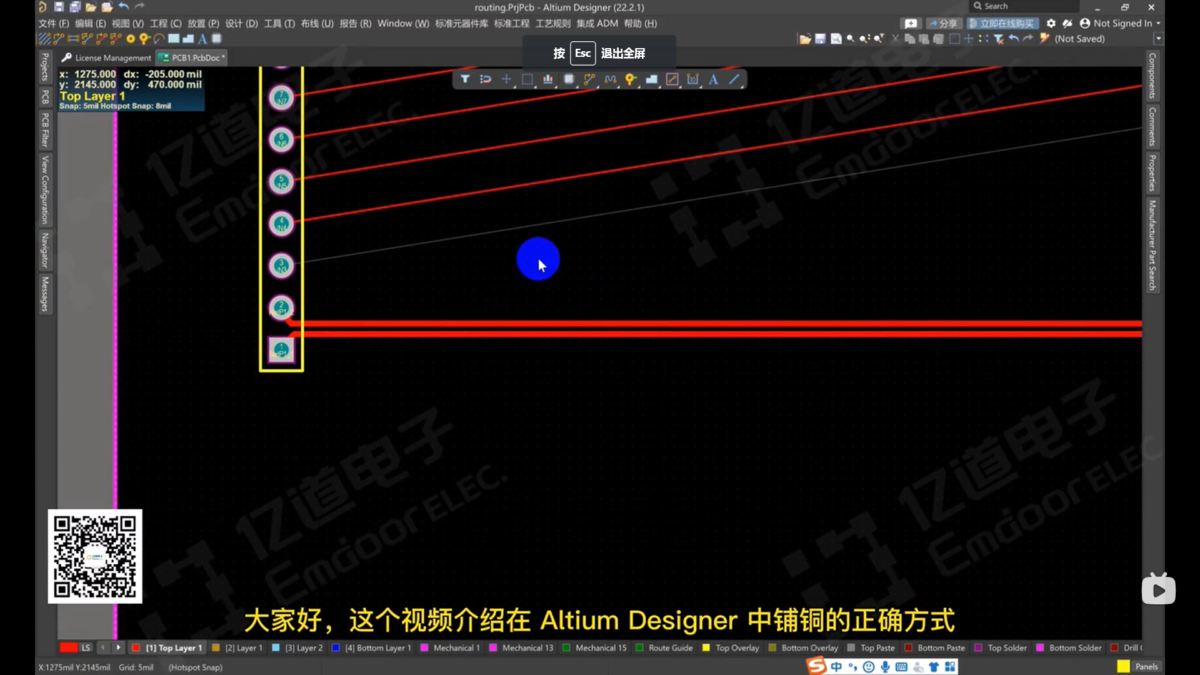Image resolution: width=1200 pixels, height=675 pixels.
Task: Select the Place Polygon Pour icon in the Active Bar
Action: point(651,79)
